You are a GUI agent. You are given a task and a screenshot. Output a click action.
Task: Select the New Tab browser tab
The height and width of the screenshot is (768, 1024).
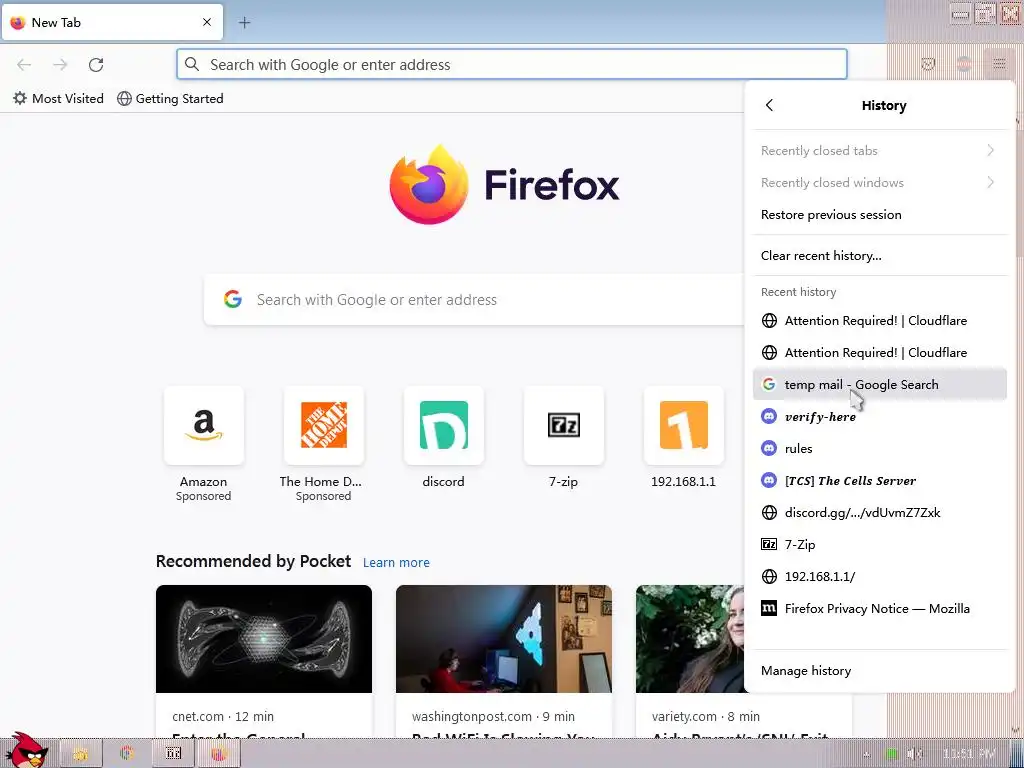[112, 22]
